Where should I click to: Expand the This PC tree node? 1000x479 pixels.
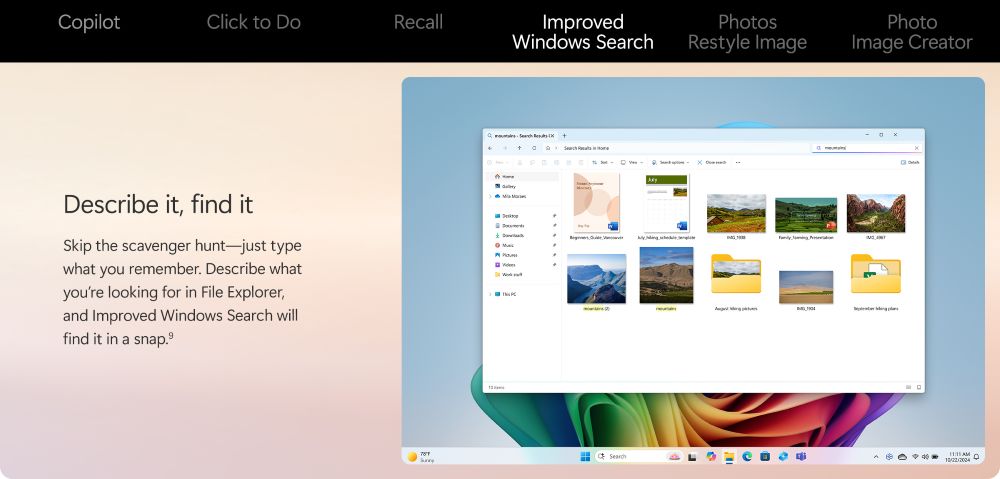pyautogui.click(x=490, y=294)
